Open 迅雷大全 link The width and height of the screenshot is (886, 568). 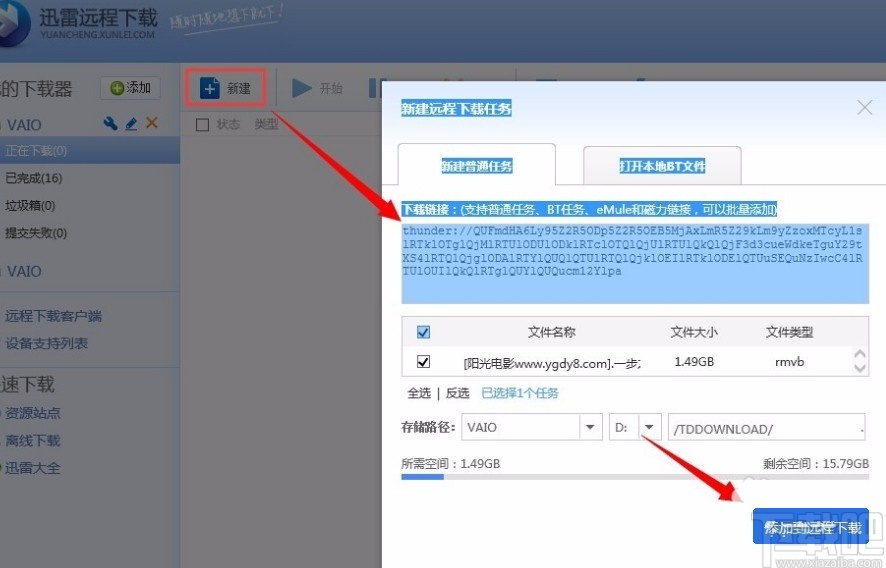(x=33, y=468)
